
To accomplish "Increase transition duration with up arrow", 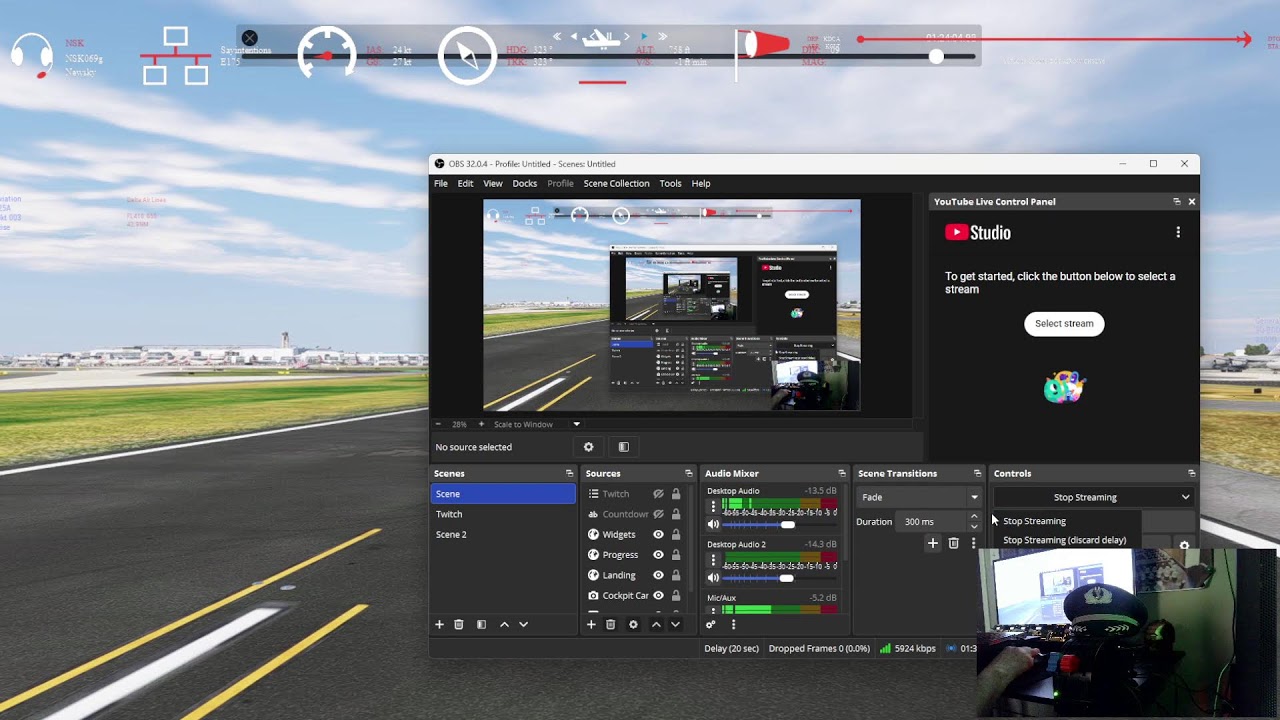I will 974,517.
